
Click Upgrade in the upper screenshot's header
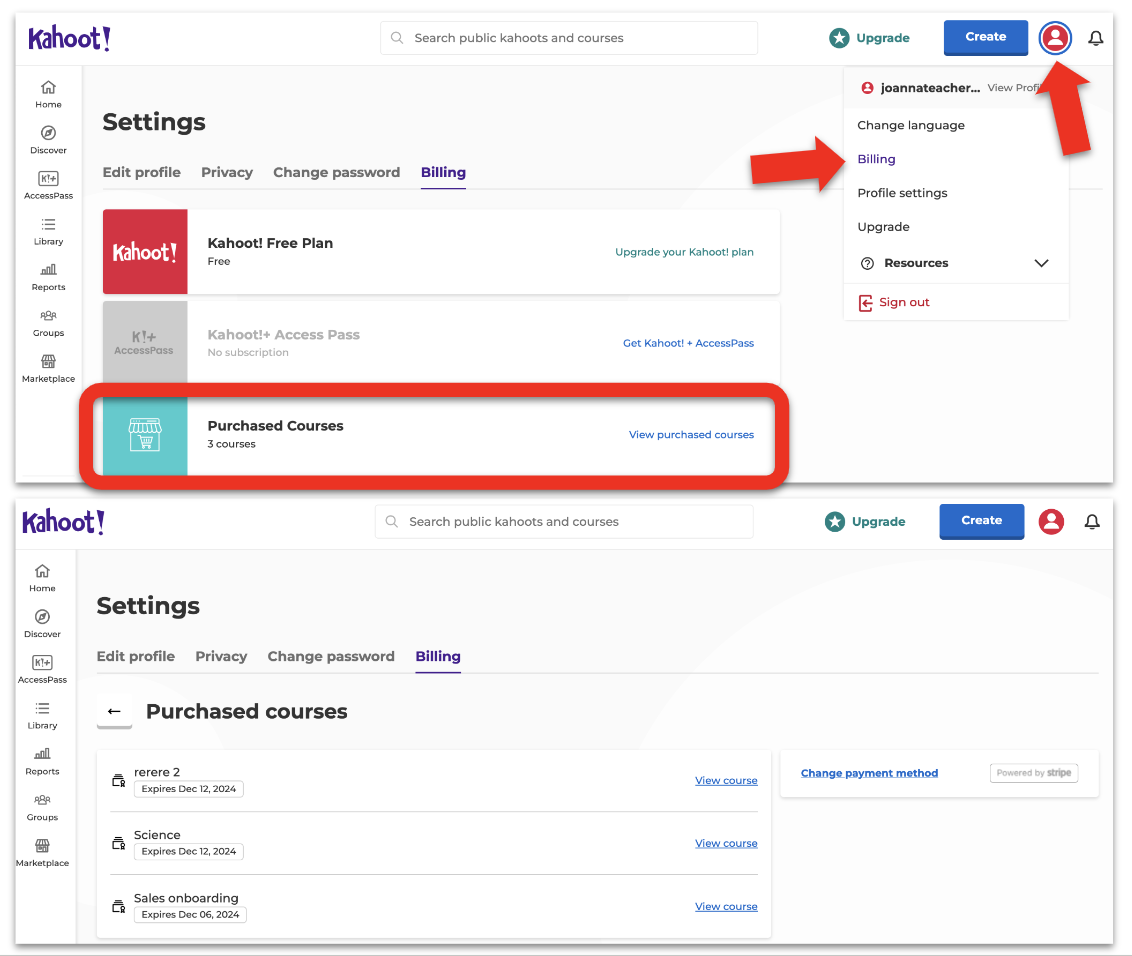tap(870, 38)
